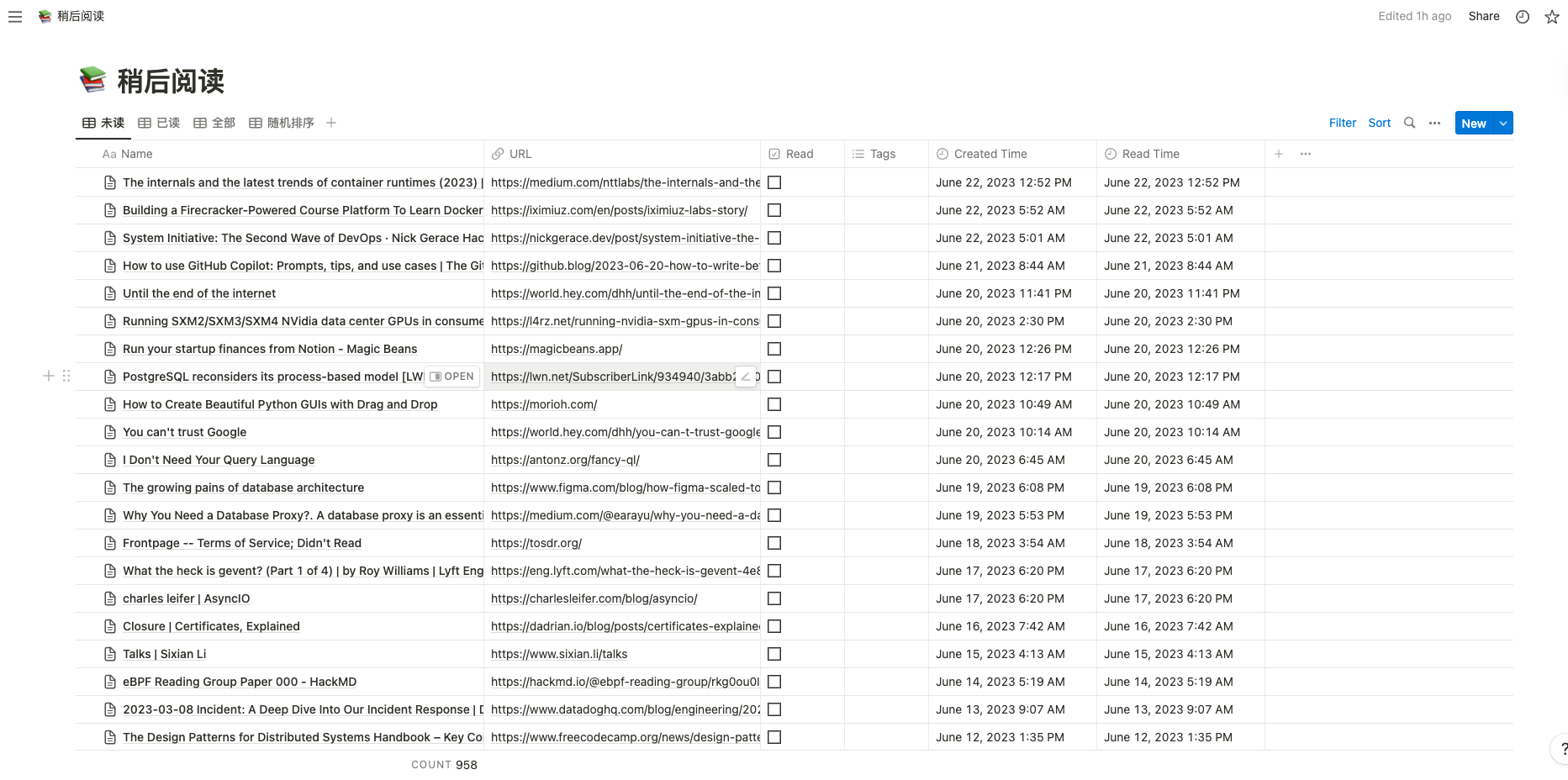Mark 'You can't trust Google' as read
Viewport: 1568px width, 780px height.
[x=774, y=432]
